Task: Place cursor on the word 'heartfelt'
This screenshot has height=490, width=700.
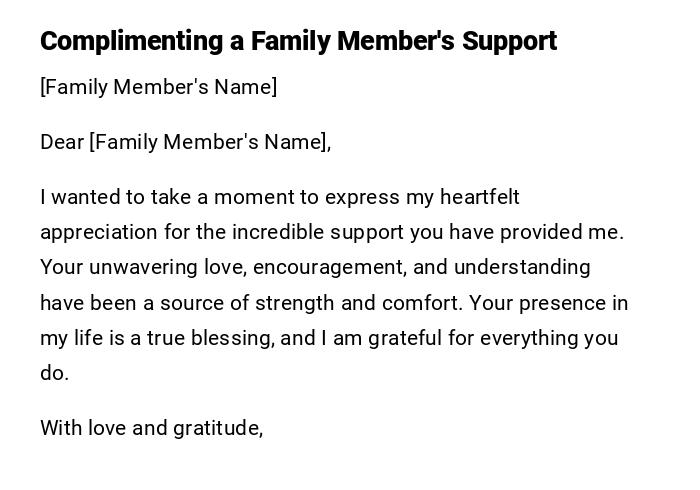Action: (x=478, y=197)
